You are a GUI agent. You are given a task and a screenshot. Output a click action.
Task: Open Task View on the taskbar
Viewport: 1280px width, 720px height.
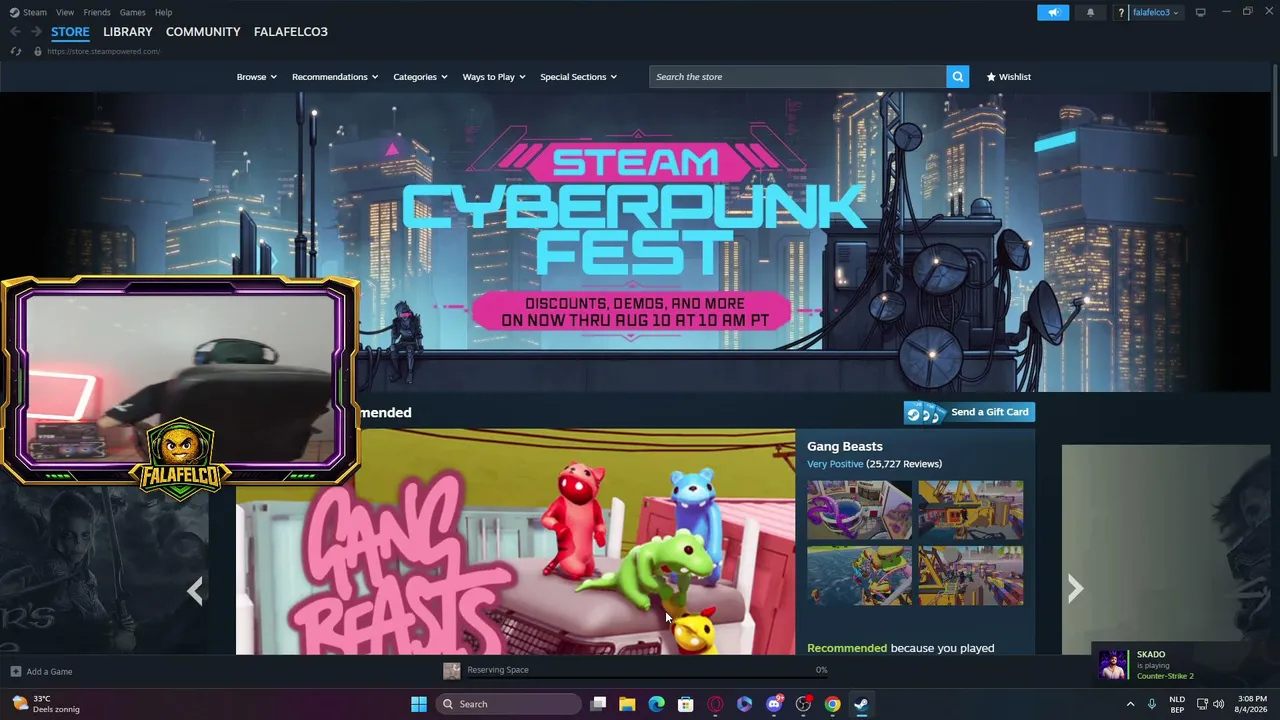pos(598,704)
